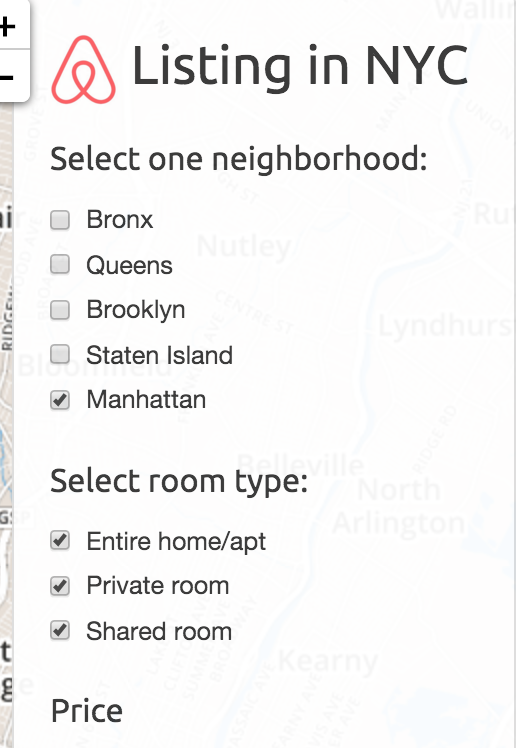Tick the Brooklyn checkbox
The height and width of the screenshot is (748, 516).
pyautogui.click(x=60, y=310)
